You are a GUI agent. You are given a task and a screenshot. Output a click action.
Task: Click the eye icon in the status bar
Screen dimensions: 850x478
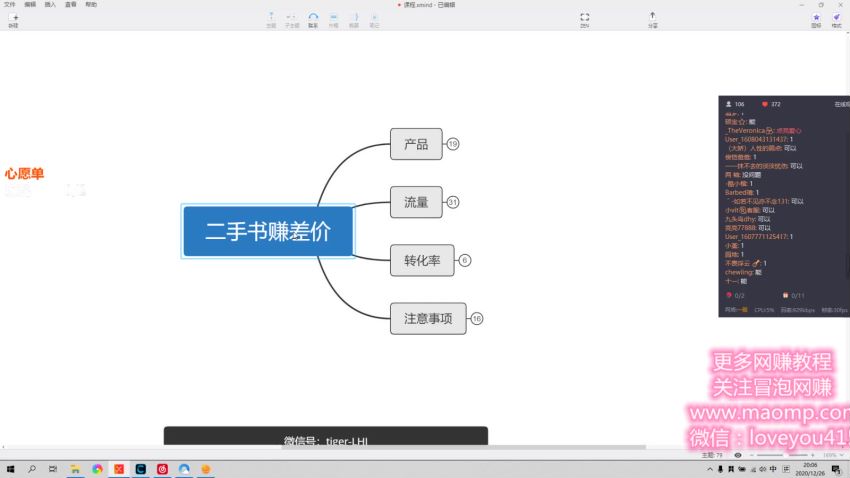point(738,455)
